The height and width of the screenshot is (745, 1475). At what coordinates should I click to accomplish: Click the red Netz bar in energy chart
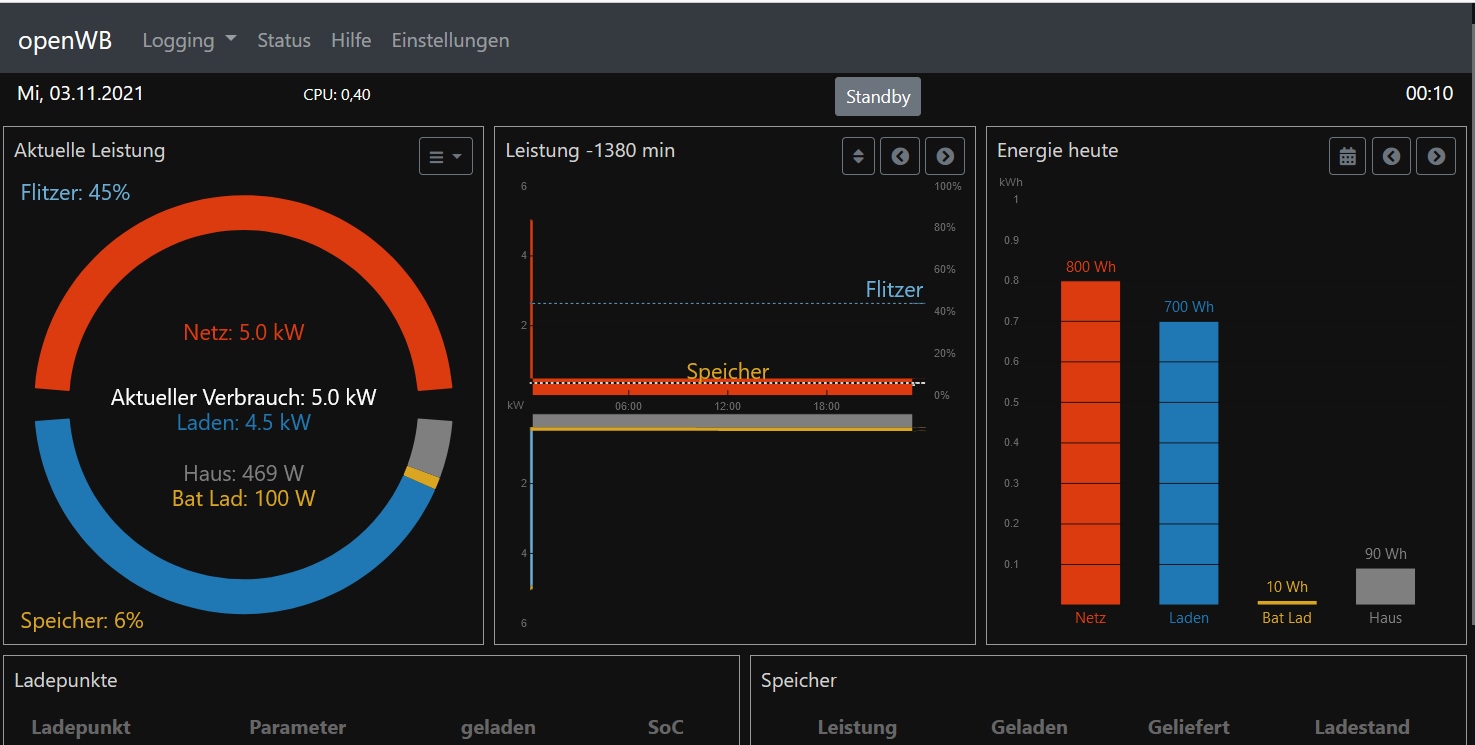[x=1090, y=442]
